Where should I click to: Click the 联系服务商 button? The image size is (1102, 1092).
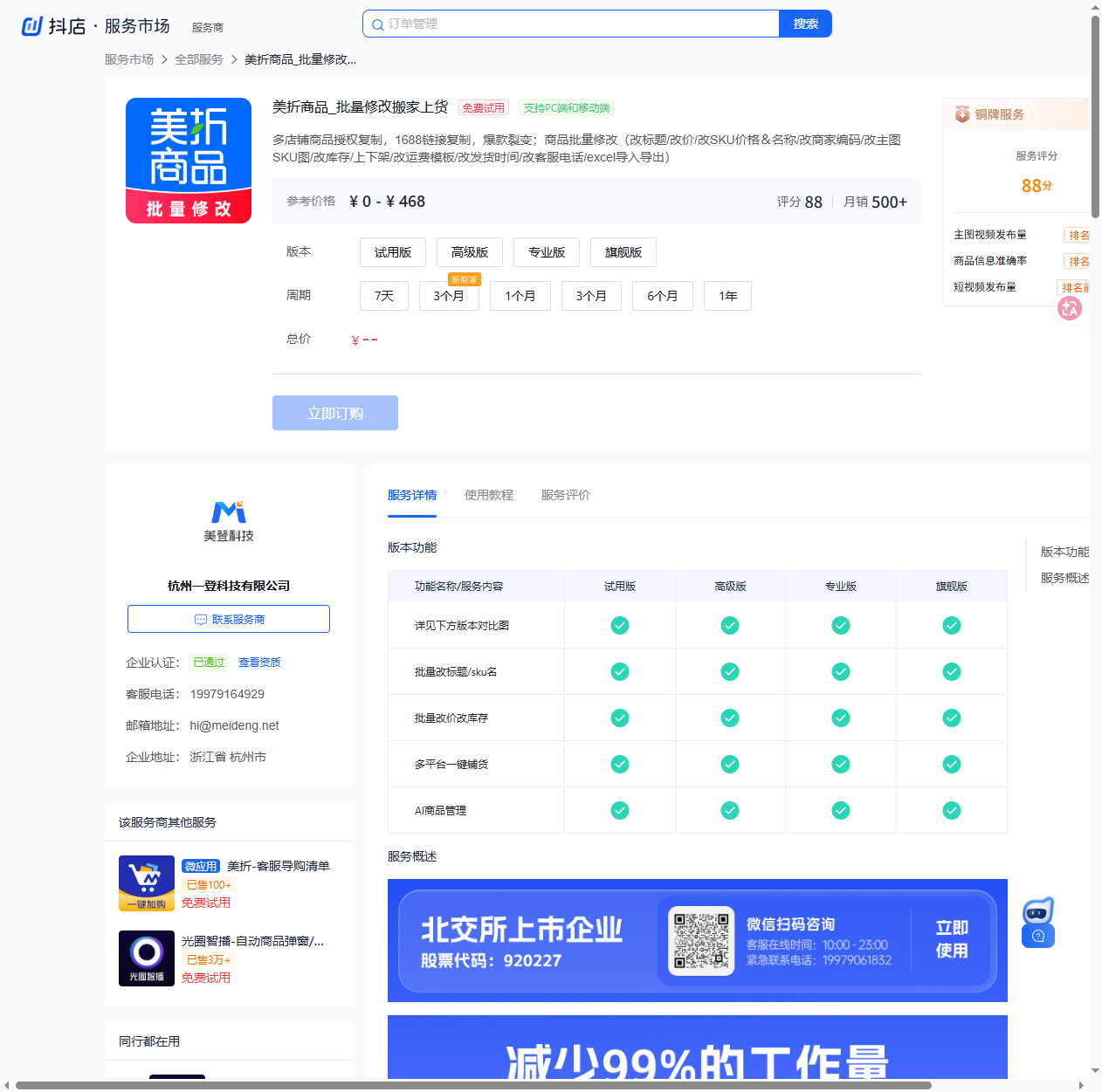click(229, 619)
